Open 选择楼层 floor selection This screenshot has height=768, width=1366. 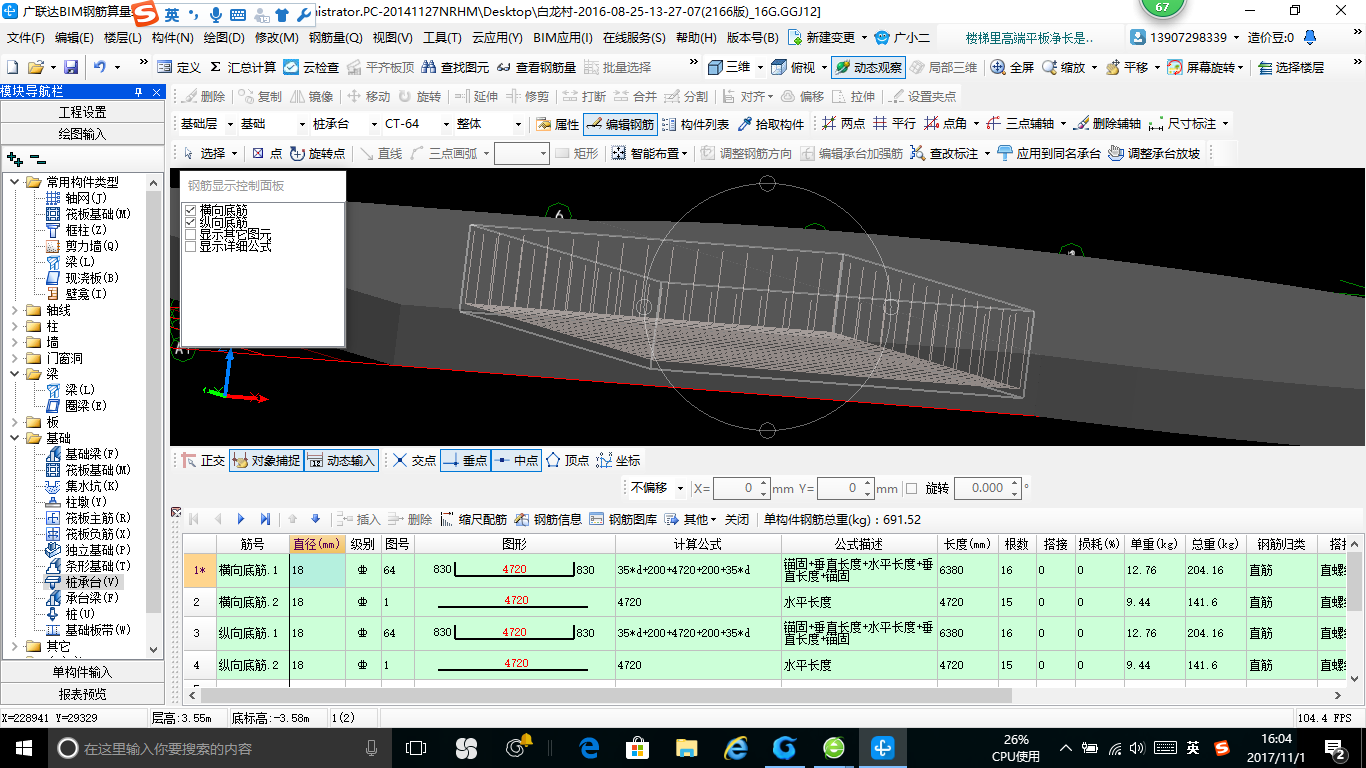click(1291, 67)
